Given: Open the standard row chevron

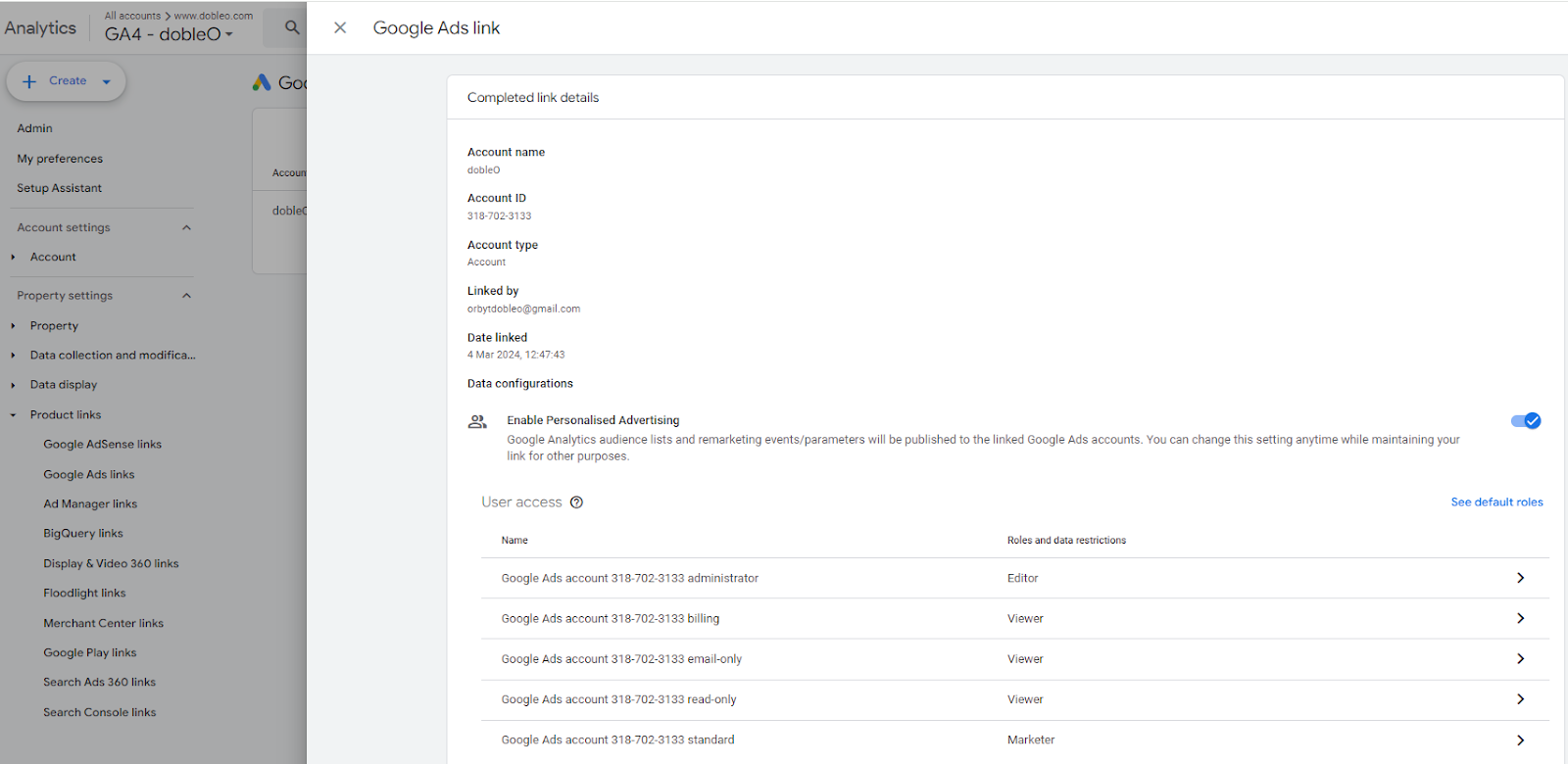Looking at the screenshot, I should pyautogui.click(x=1520, y=740).
